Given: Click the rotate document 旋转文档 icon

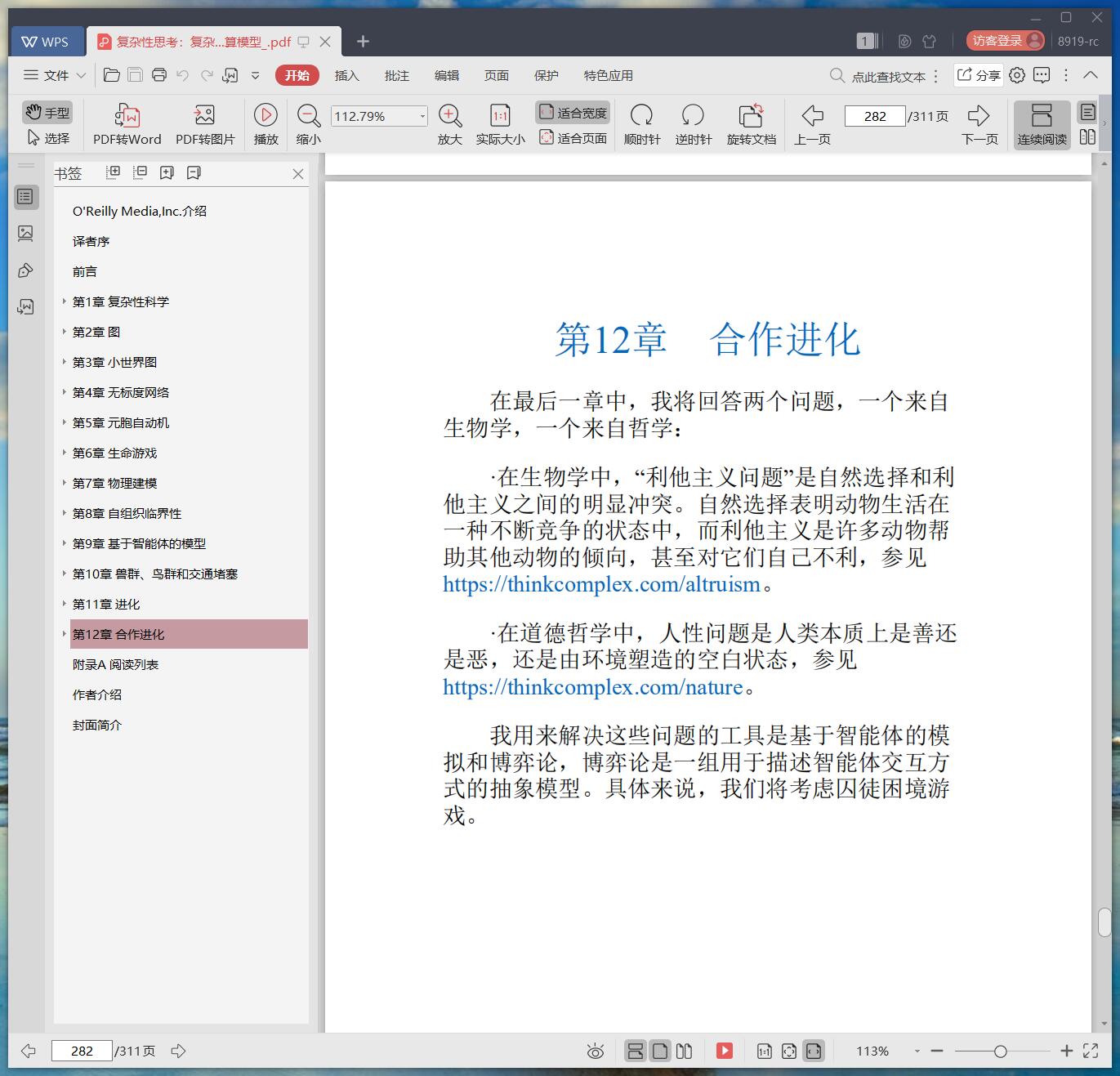Looking at the screenshot, I should tap(751, 115).
